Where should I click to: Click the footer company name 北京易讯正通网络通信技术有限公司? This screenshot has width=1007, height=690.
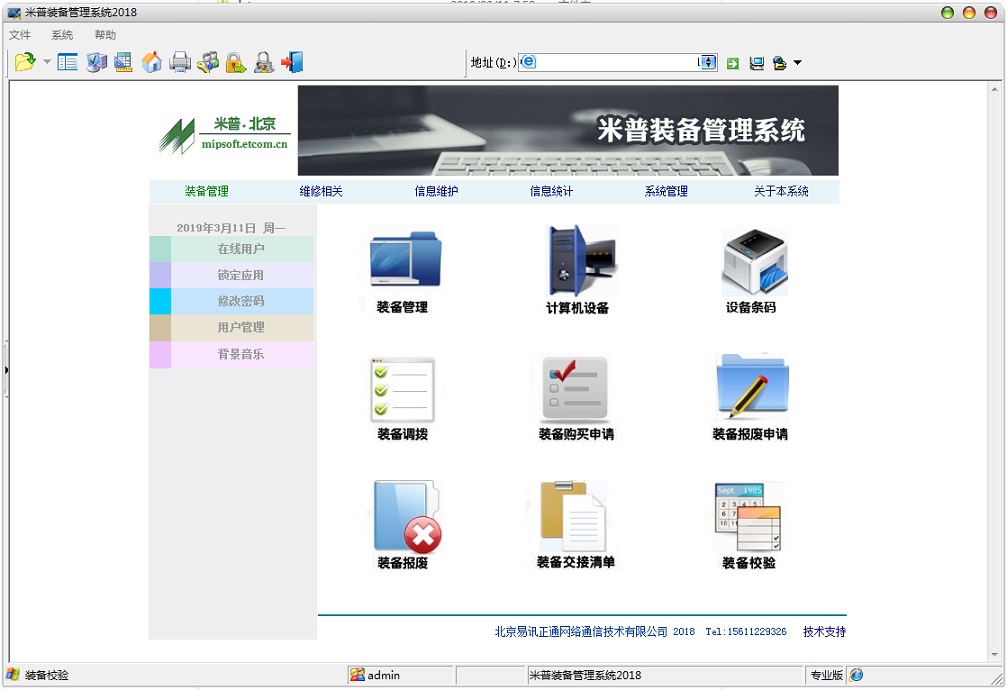[581, 632]
